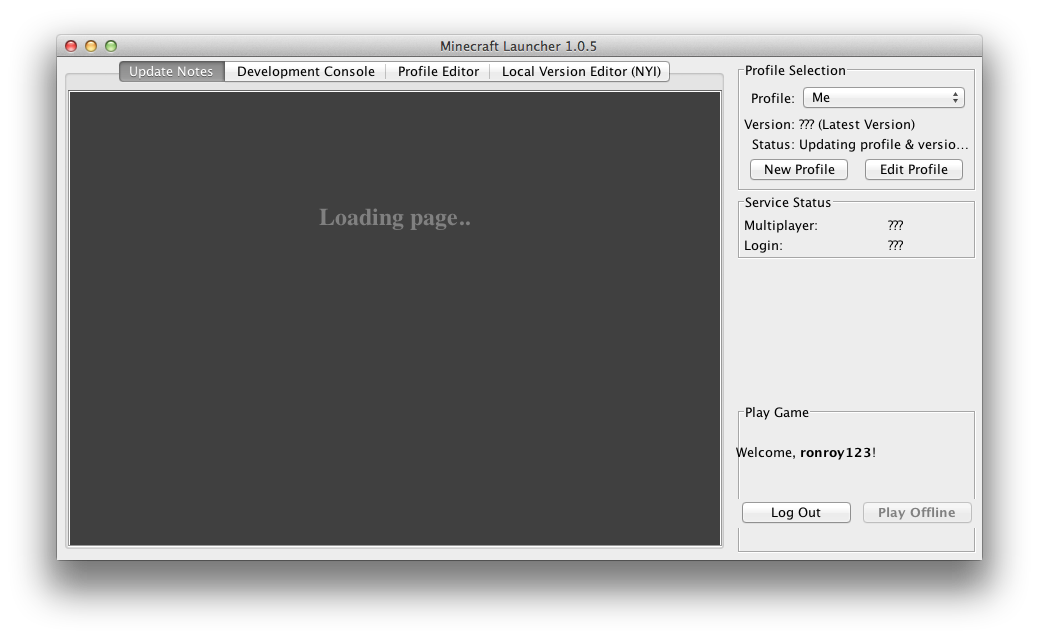Click the 'Multiplayer:' status label

tap(781, 225)
